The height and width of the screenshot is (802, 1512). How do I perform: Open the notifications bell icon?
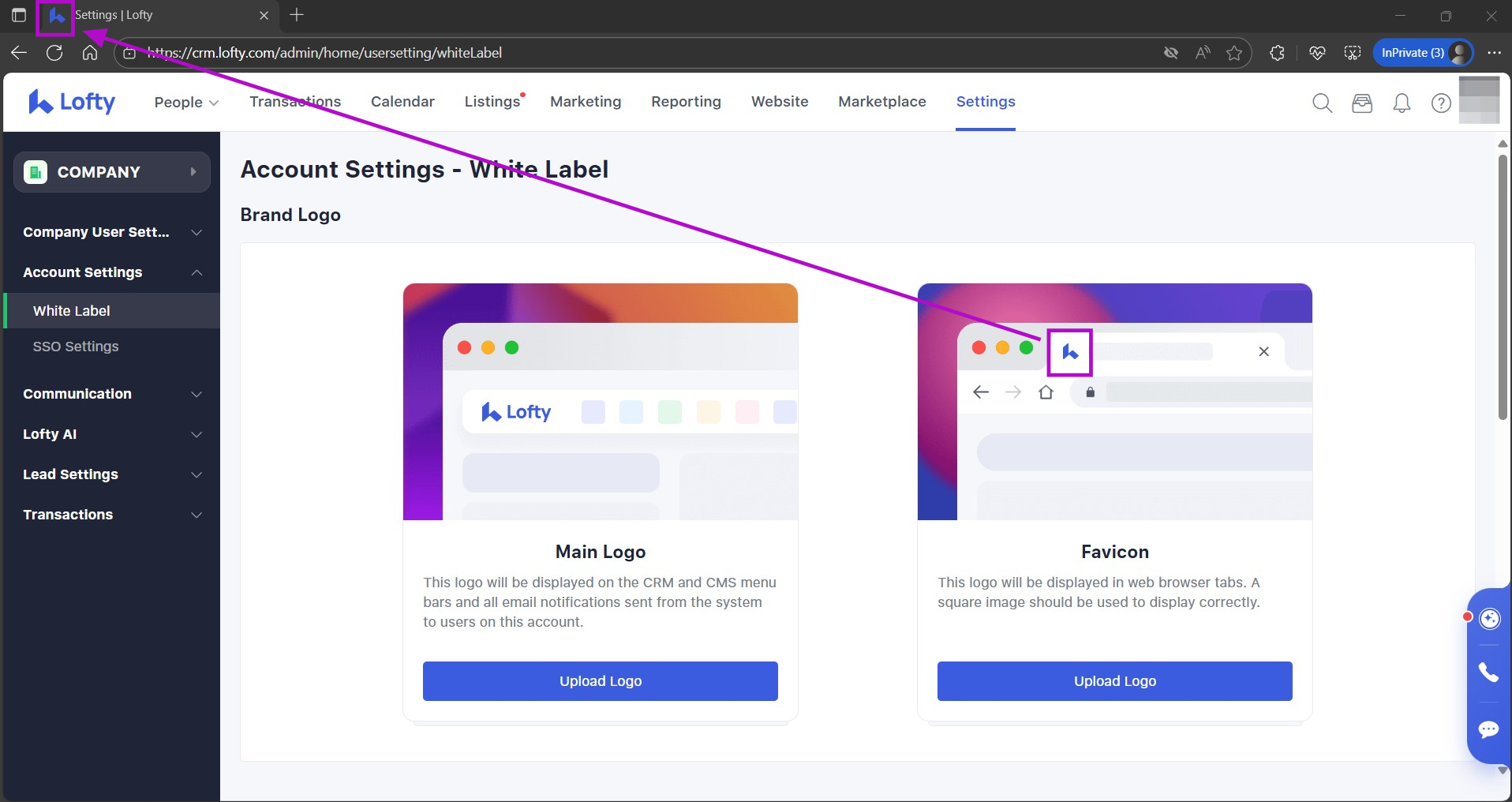coord(1402,103)
